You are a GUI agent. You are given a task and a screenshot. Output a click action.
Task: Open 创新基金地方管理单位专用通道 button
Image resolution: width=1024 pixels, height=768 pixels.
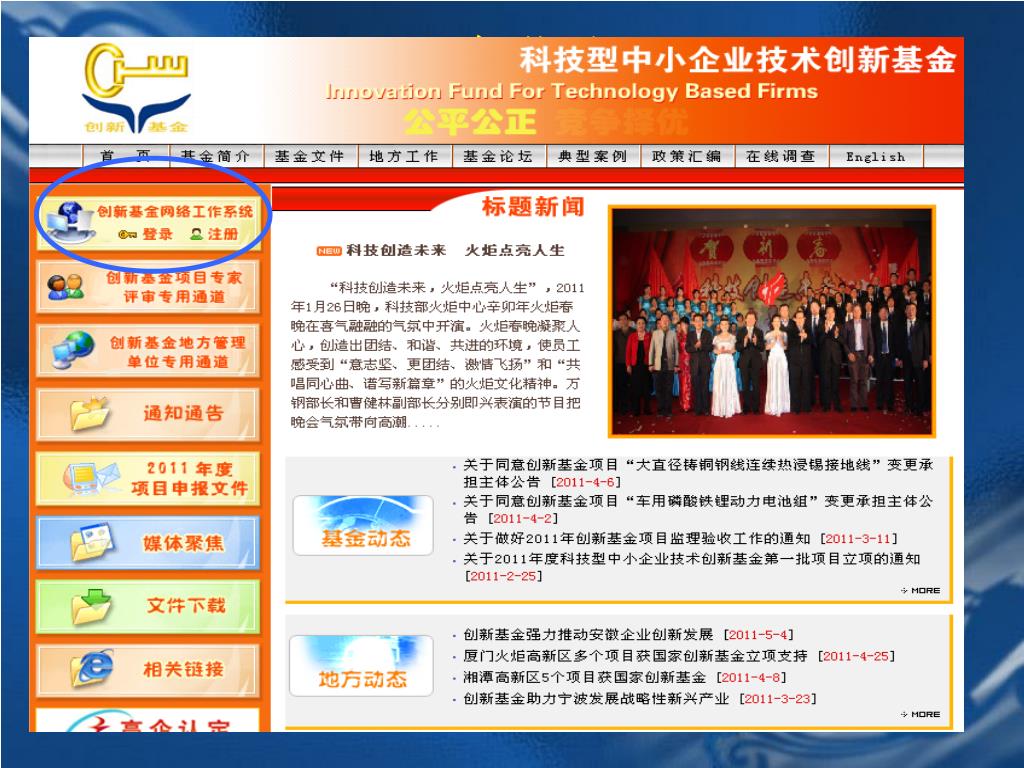[148, 351]
